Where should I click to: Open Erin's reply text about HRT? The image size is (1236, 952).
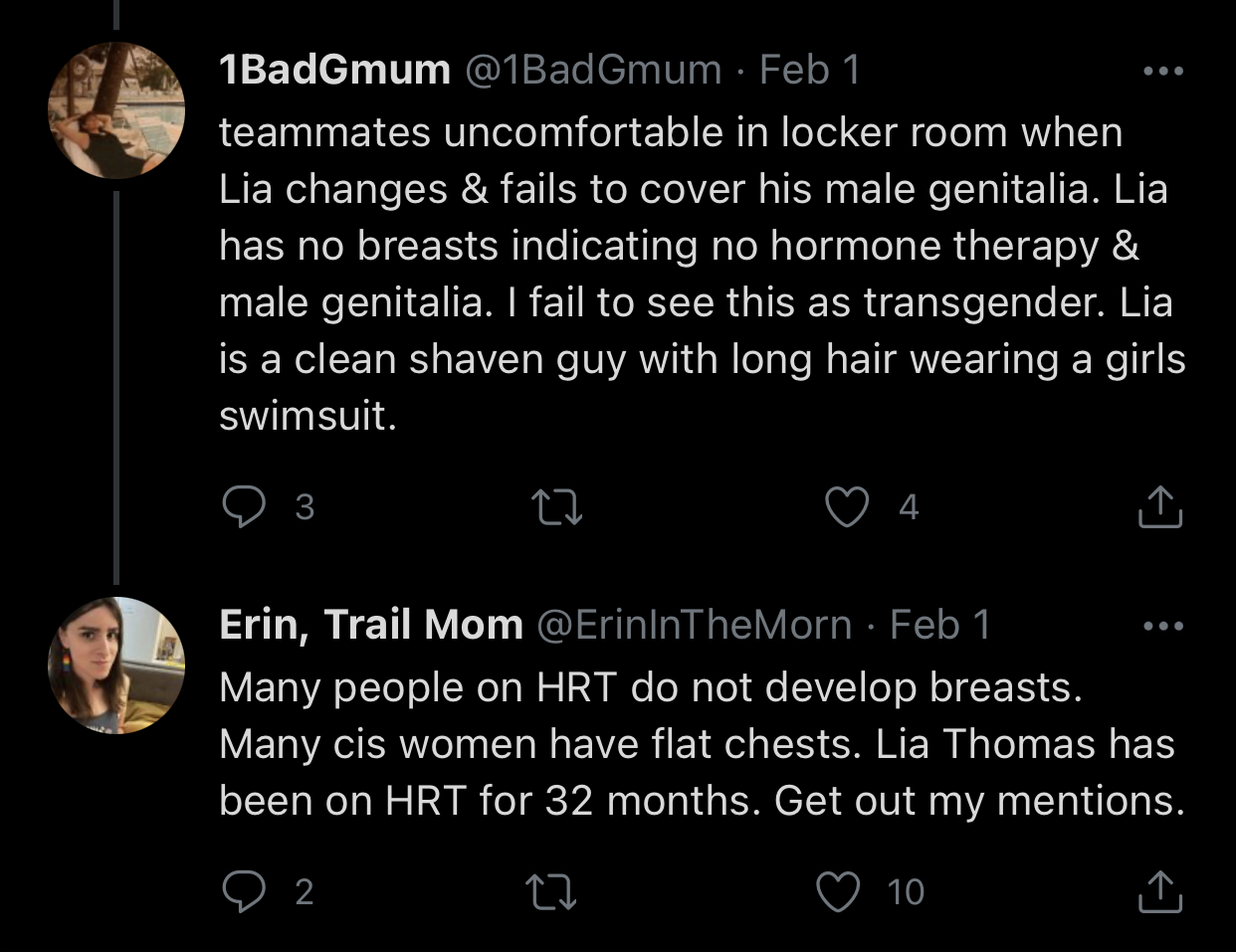point(697,744)
